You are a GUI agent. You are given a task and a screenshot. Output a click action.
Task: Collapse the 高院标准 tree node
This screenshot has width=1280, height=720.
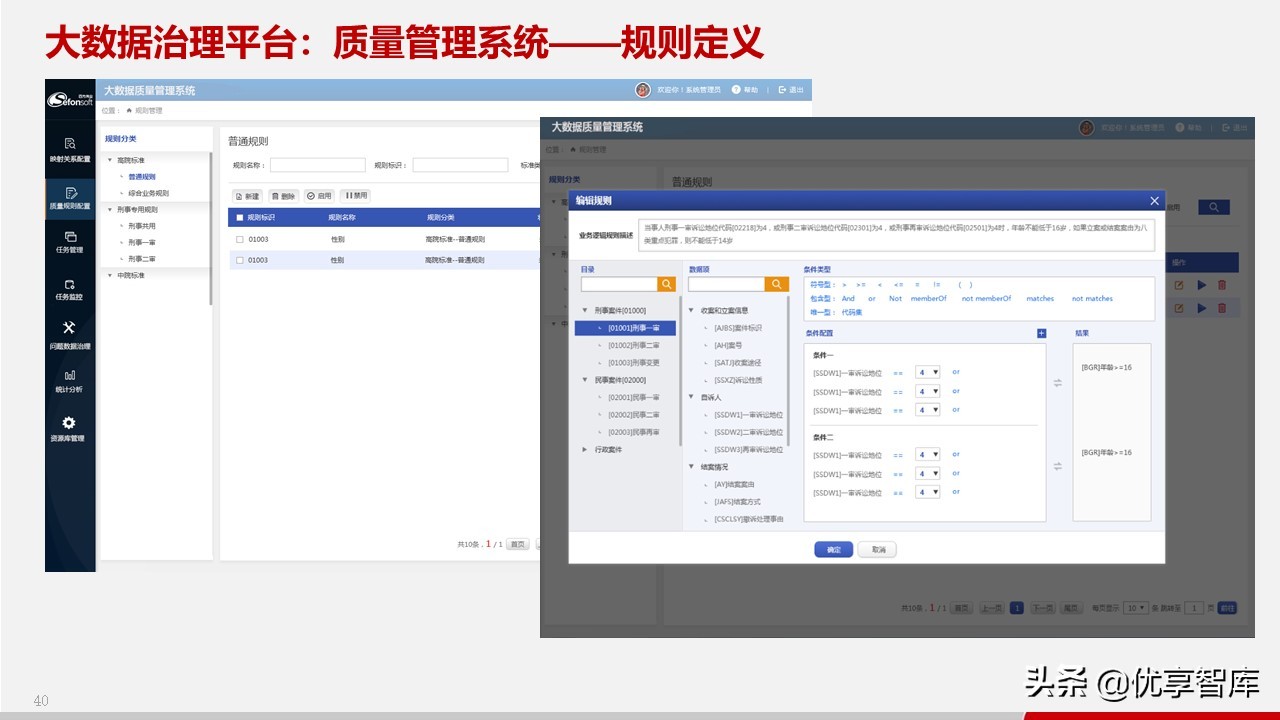coord(110,160)
